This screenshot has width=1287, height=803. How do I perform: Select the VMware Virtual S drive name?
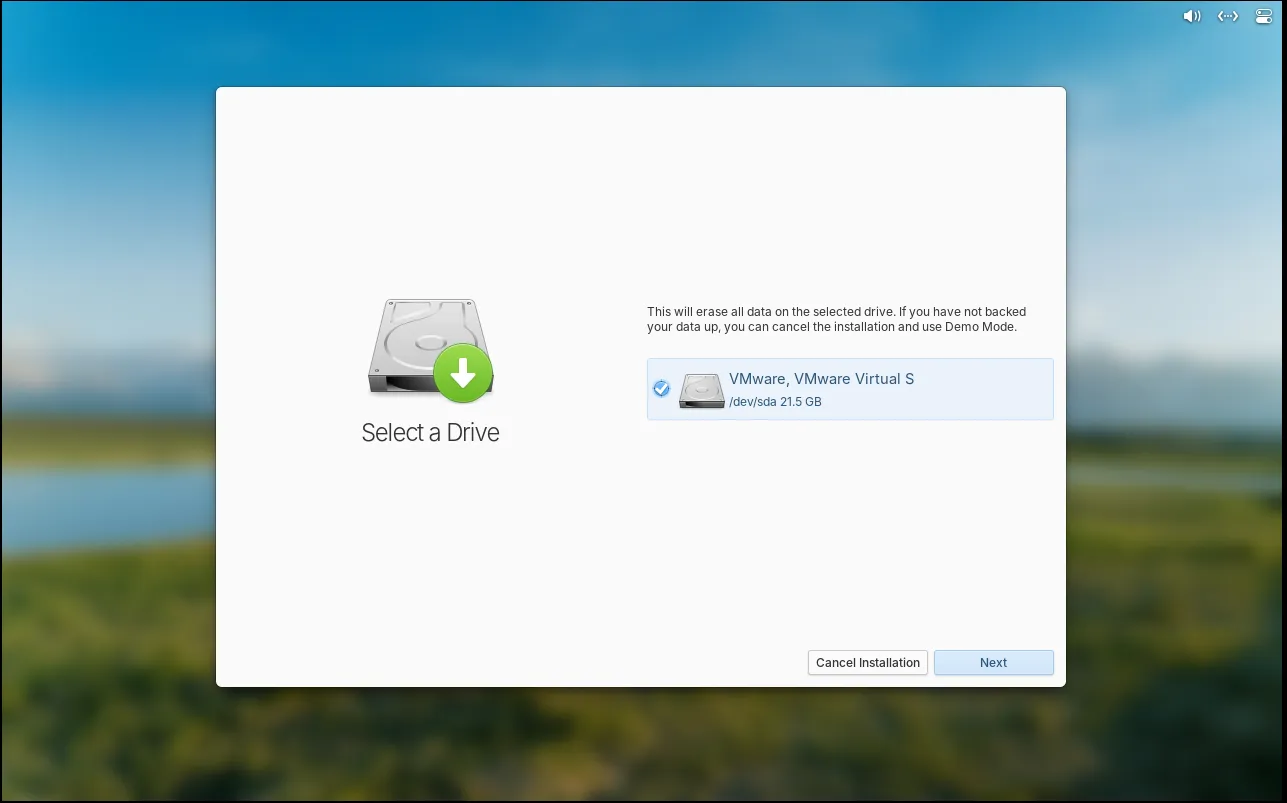tap(821, 379)
